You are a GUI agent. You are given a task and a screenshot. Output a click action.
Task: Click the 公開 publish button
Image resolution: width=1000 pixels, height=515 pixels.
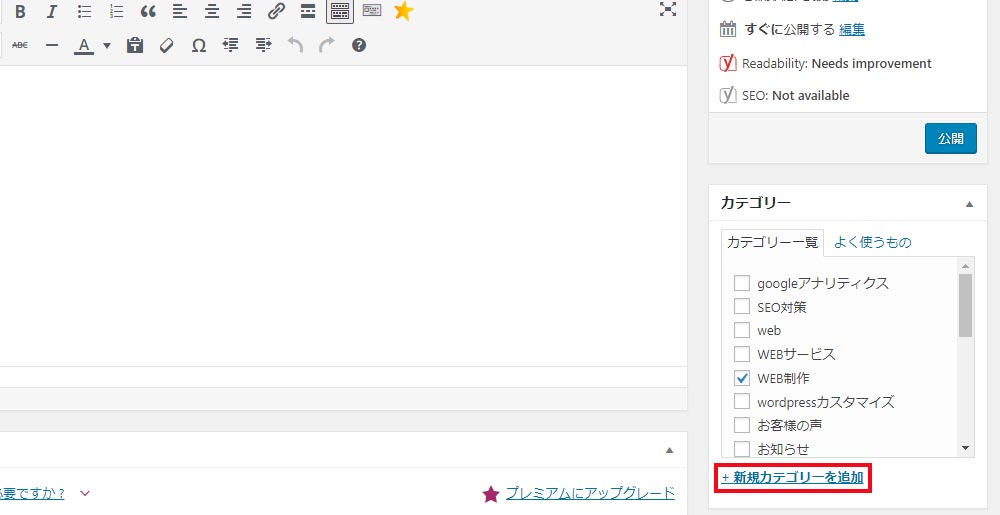[x=950, y=138]
